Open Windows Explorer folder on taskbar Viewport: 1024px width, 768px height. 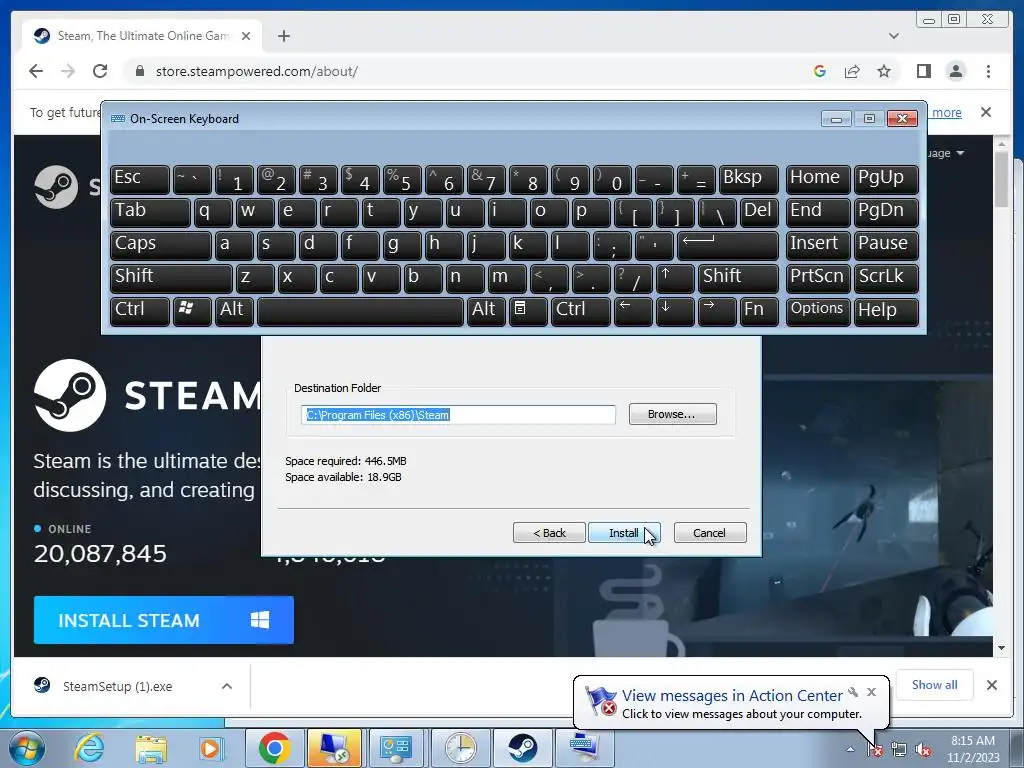(x=151, y=748)
